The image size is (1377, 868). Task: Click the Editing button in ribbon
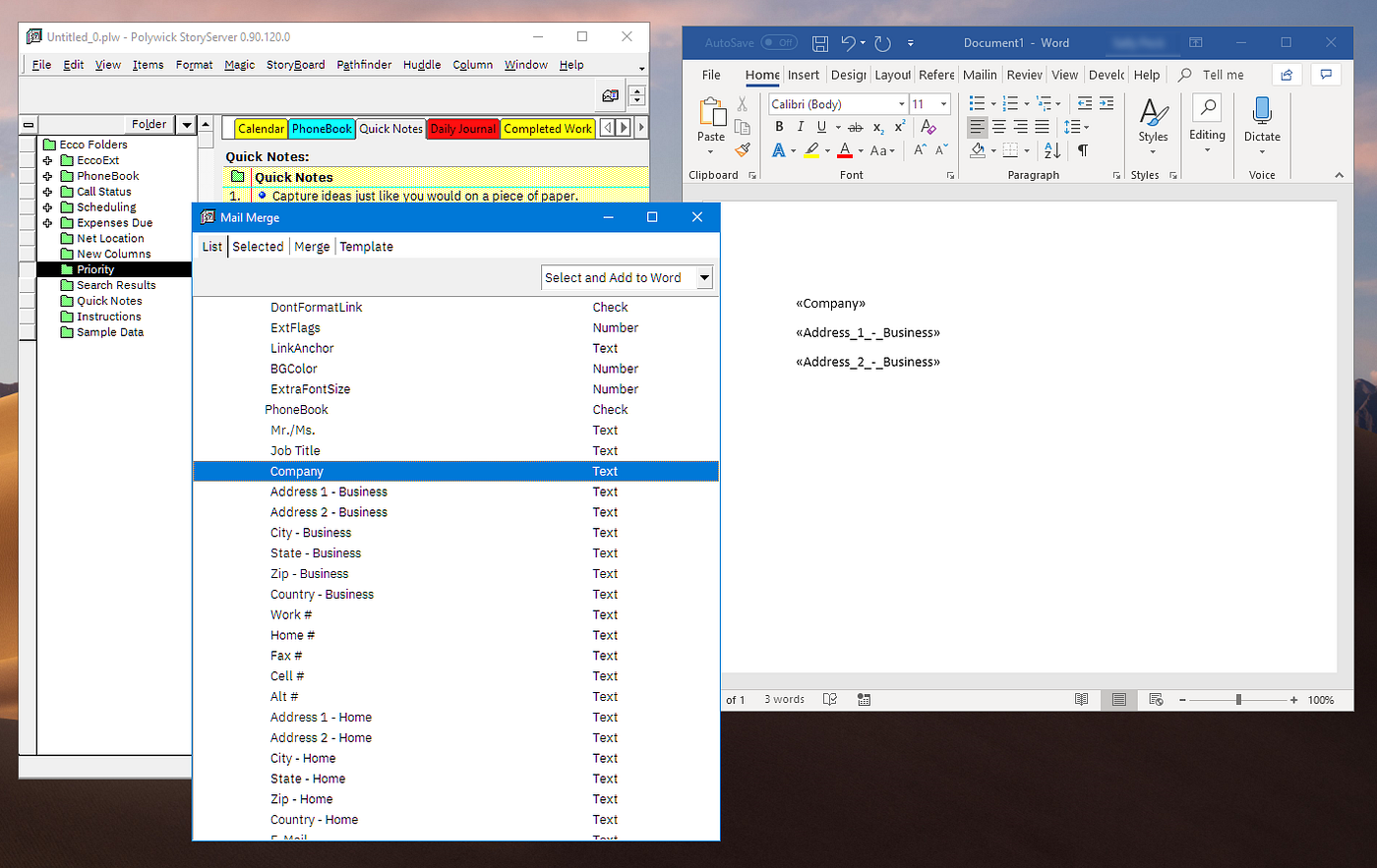point(1207,124)
